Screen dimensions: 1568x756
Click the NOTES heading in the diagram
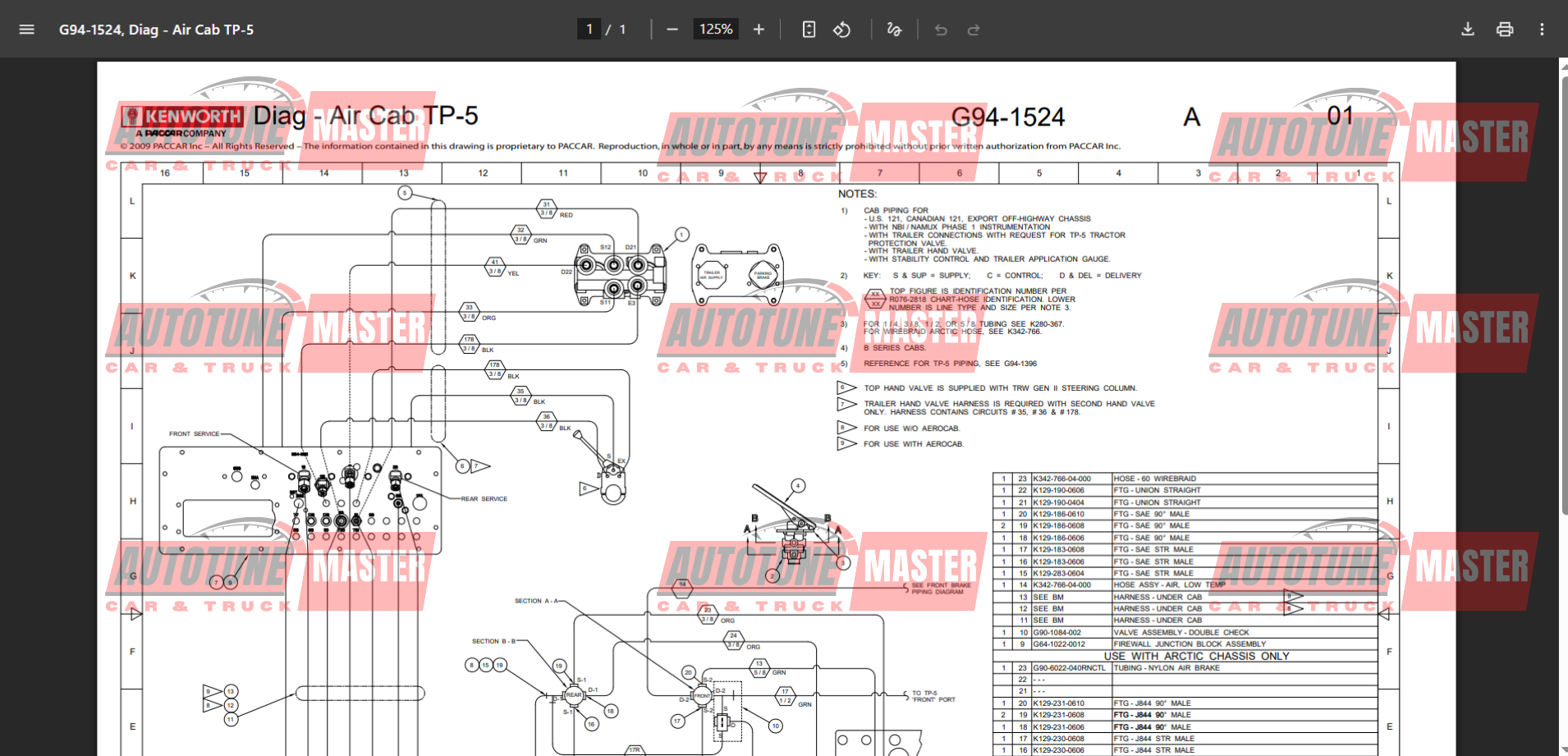coord(857,194)
